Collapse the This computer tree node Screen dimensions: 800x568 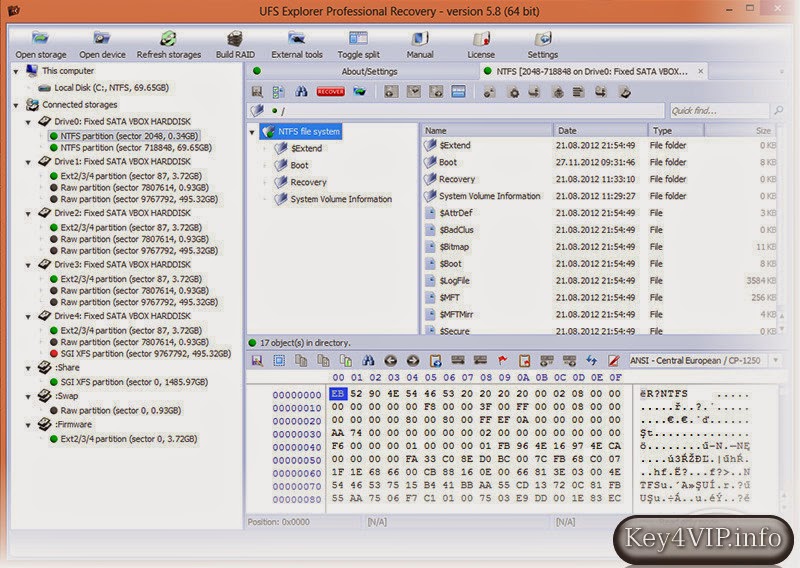point(16,71)
